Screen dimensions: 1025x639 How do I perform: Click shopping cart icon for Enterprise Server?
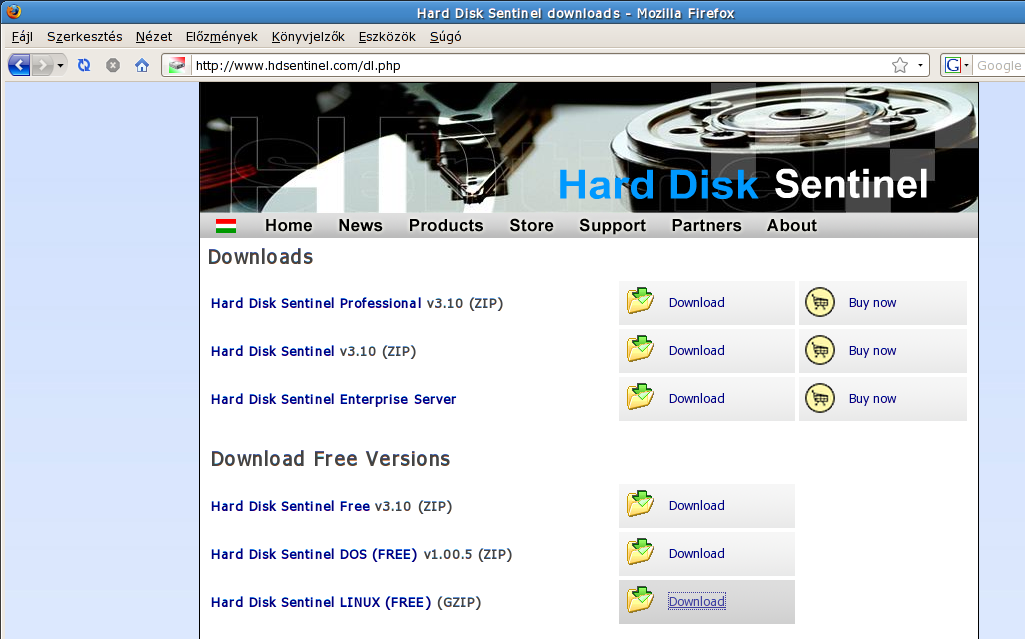point(820,398)
